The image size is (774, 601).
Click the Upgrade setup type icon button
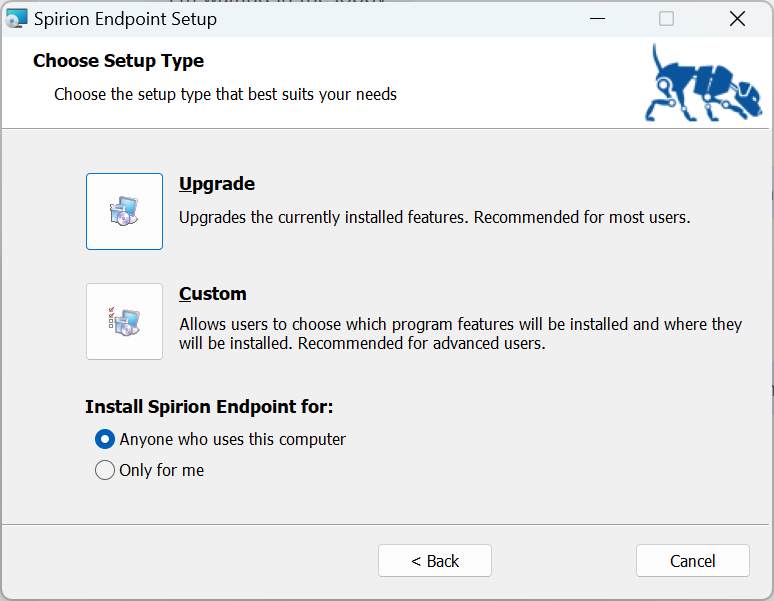tap(124, 211)
